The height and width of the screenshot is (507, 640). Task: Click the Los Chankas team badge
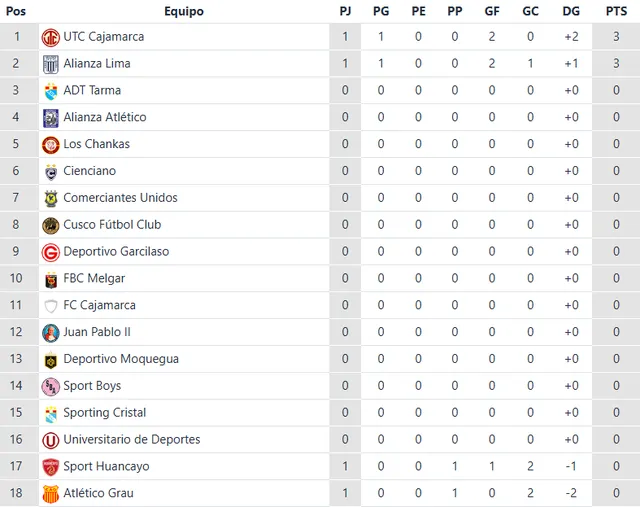tap(51, 144)
